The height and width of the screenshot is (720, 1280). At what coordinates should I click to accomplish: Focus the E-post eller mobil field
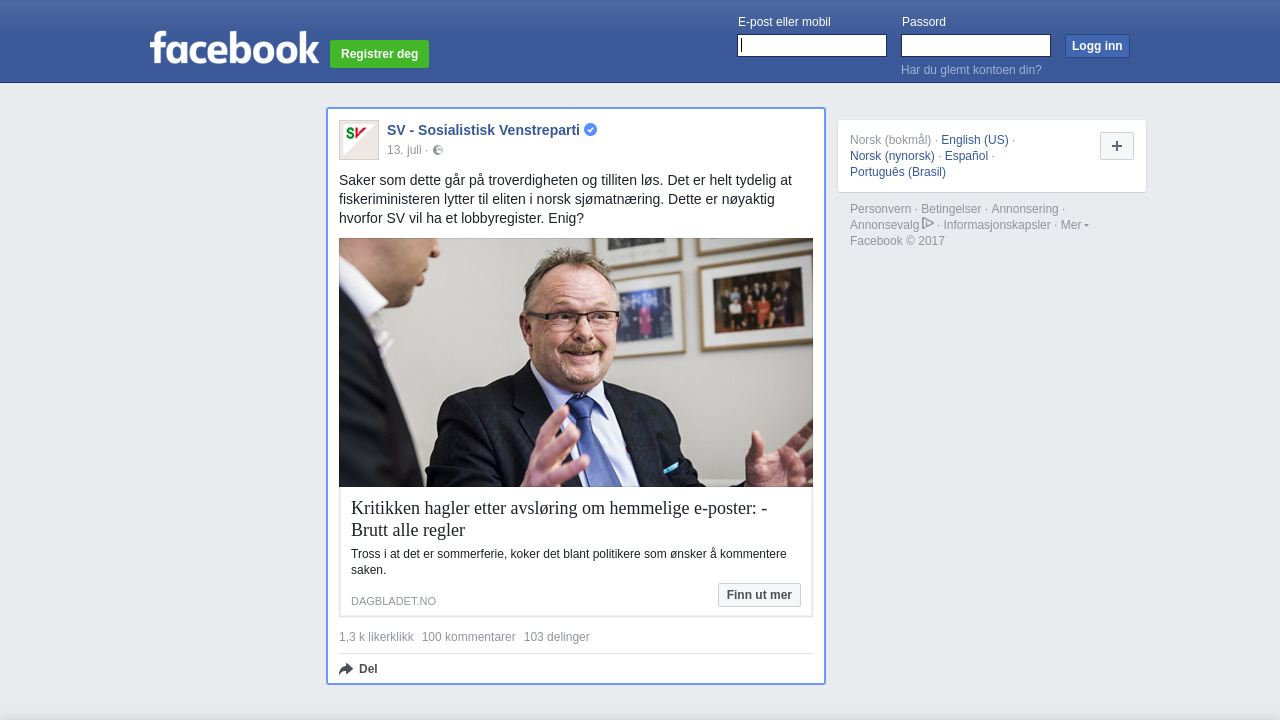[x=812, y=46]
